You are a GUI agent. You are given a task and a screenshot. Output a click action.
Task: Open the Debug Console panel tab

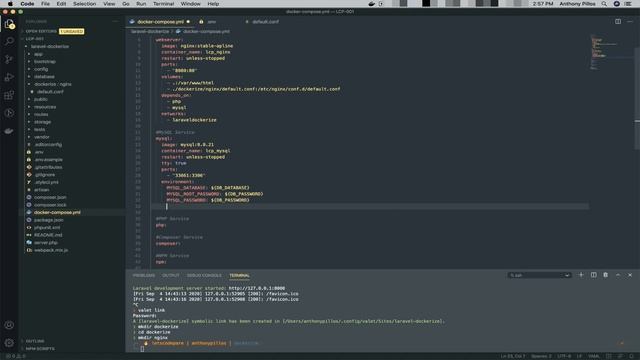tap(204, 276)
